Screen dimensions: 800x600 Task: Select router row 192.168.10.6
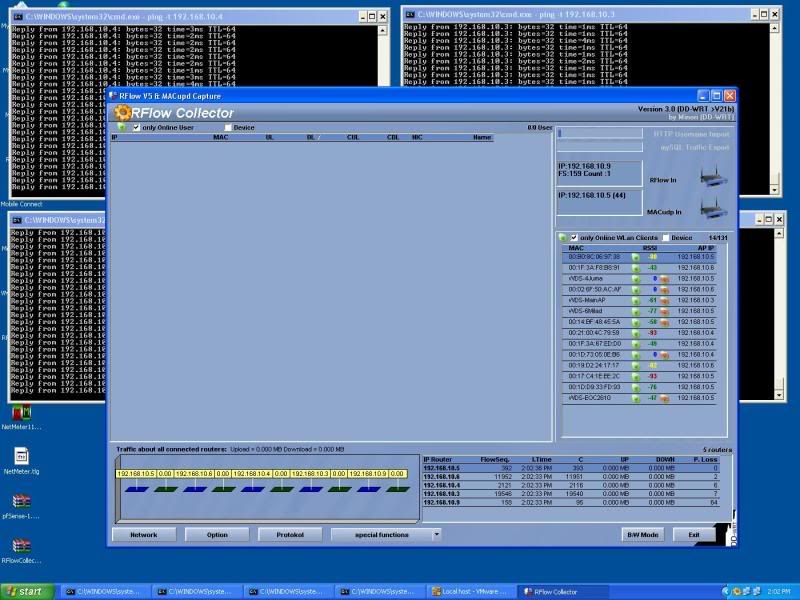tap(571, 477)
